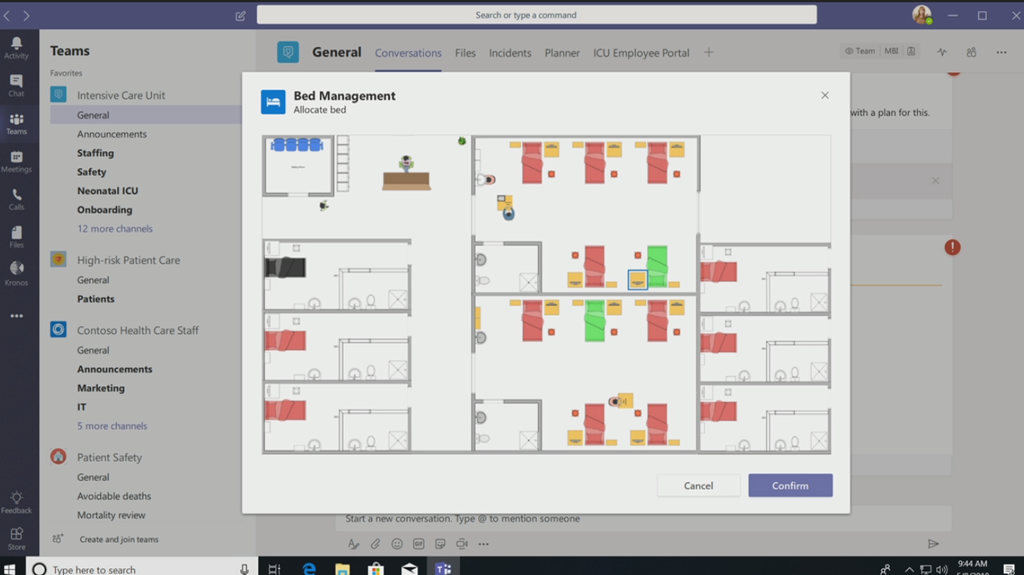Open Calls in the left rail

click(16, 199)
